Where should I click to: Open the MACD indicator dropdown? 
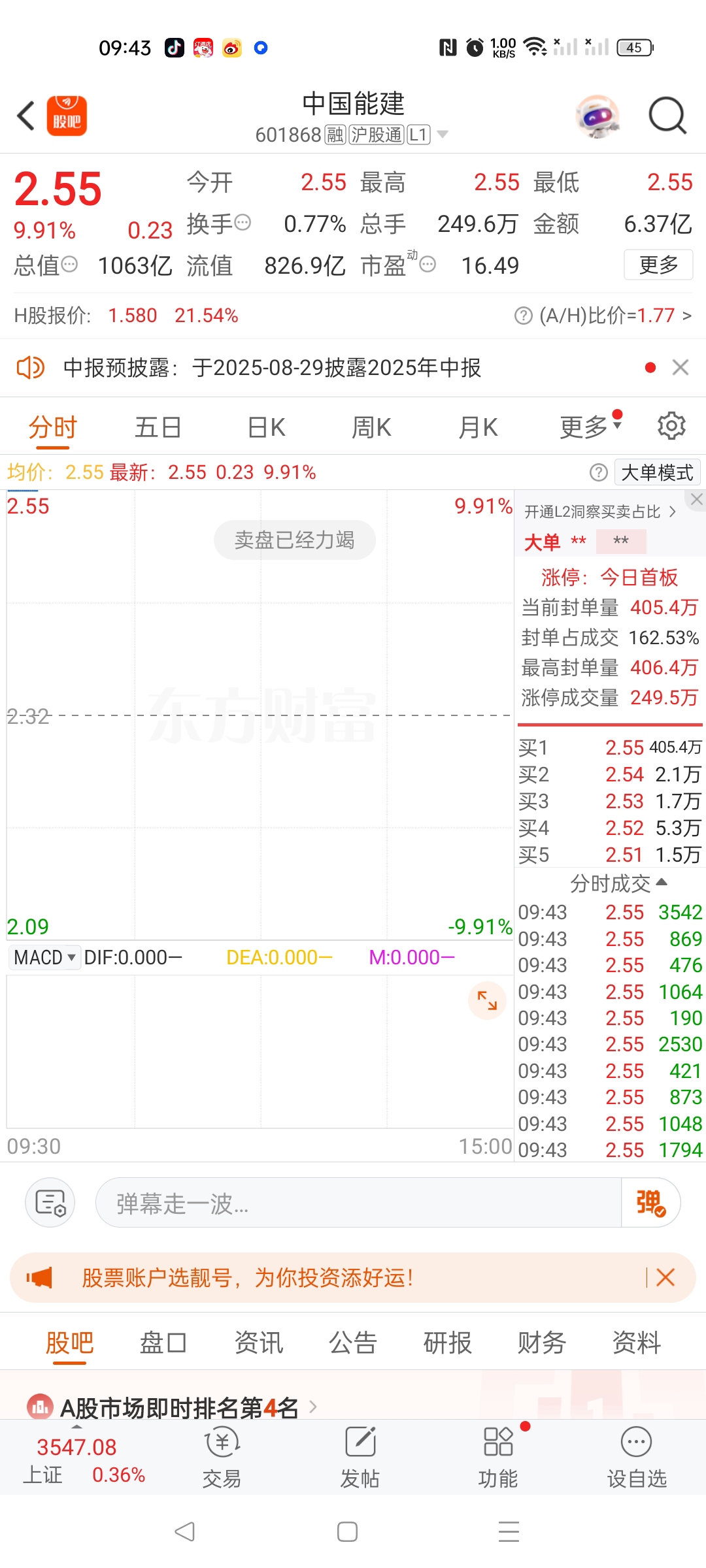click(44, 958)
